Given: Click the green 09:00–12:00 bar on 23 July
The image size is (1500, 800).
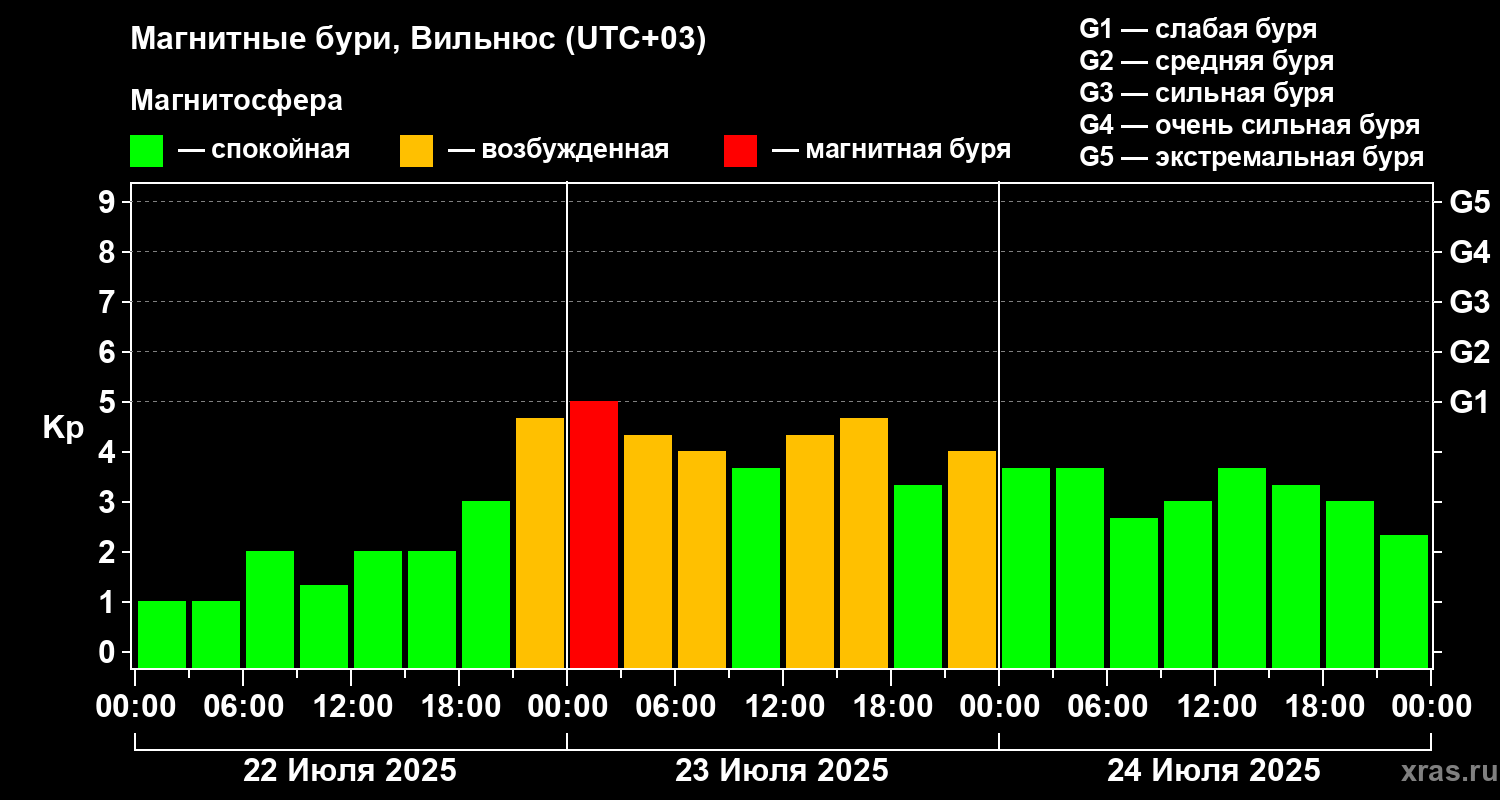Looking at the screenshot, I should pos(756,568).
